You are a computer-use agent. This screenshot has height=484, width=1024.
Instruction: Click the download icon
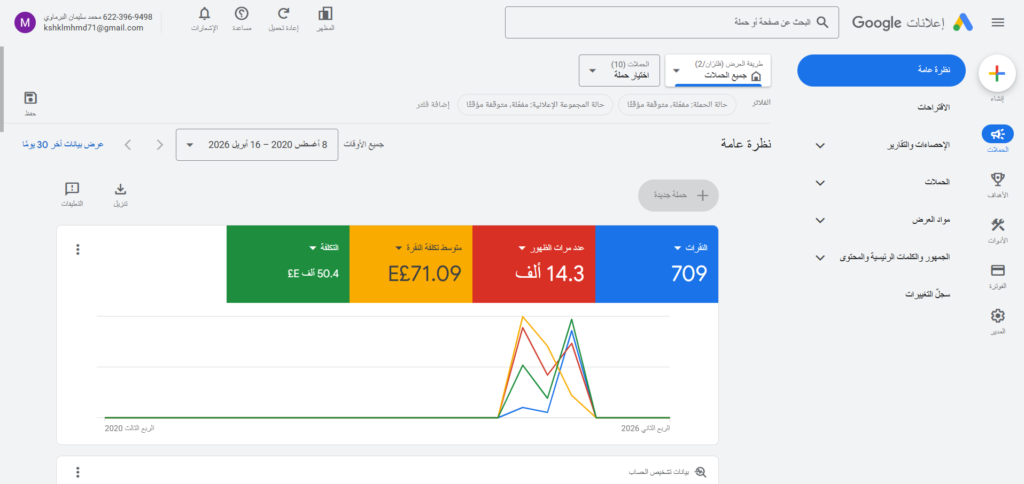click(x=121, y=189)
